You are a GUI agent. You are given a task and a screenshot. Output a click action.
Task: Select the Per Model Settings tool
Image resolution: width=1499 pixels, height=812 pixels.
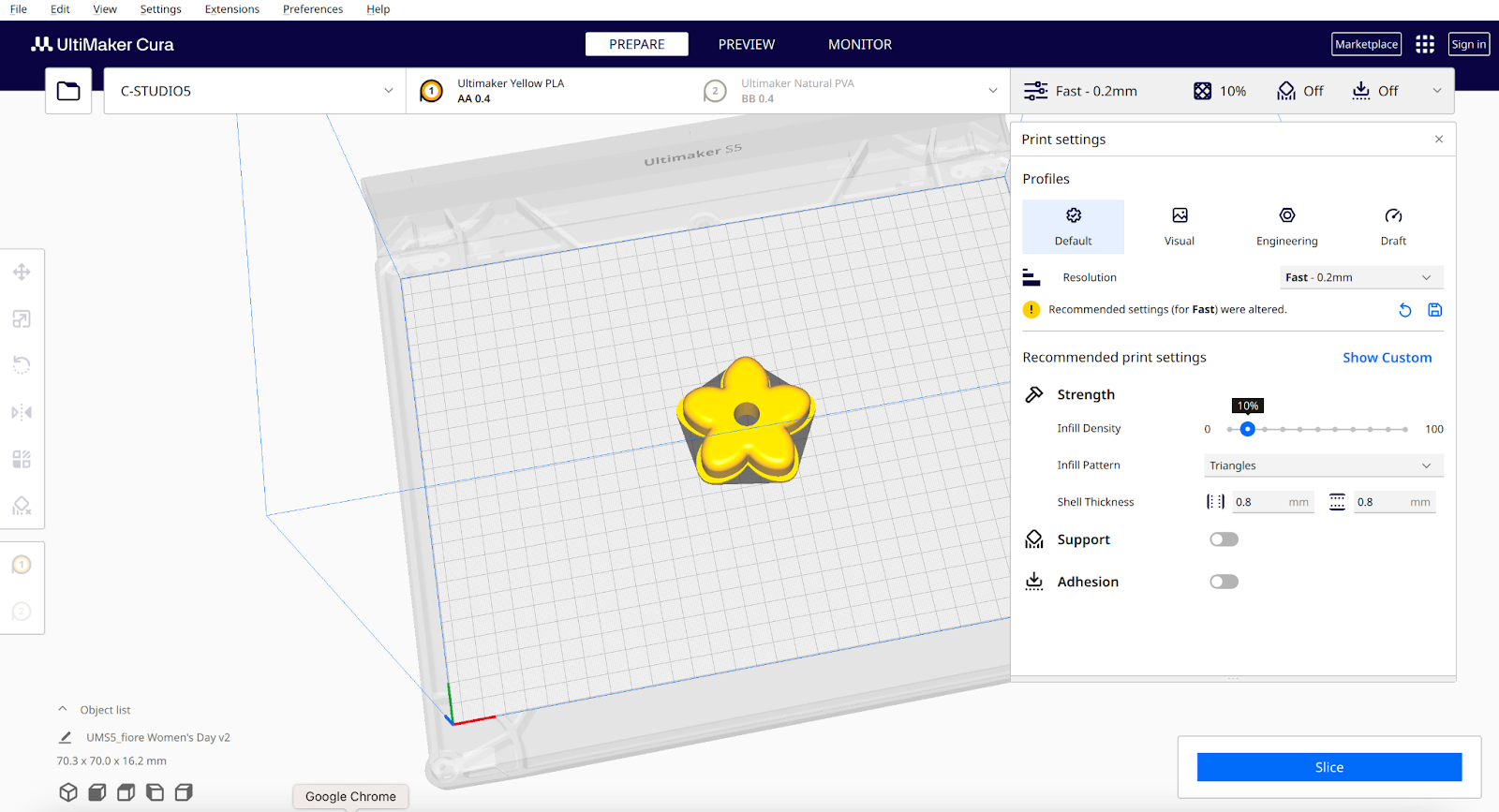coord(22,459)
